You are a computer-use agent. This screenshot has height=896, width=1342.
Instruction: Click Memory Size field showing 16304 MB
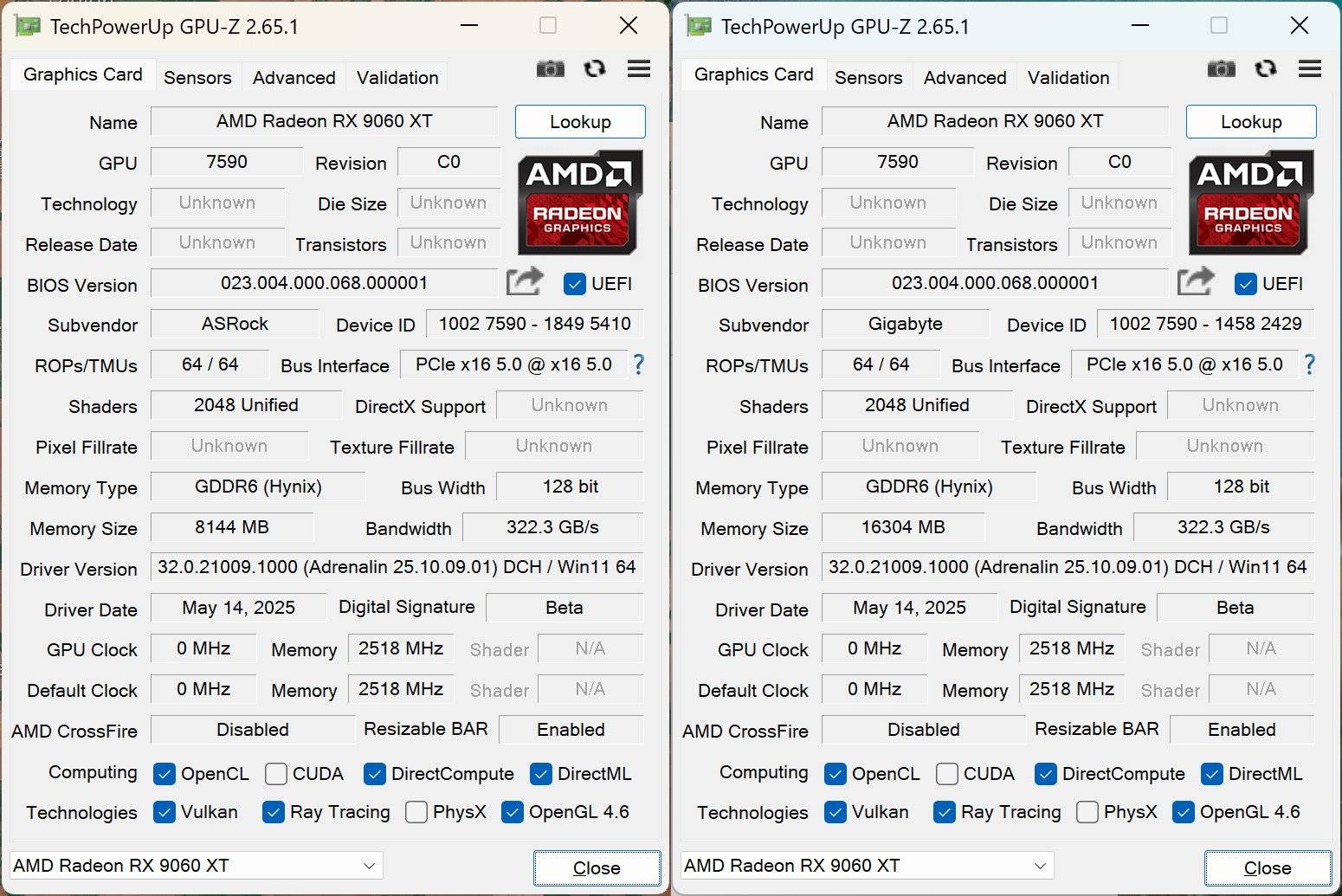pyautogui.click(x=903, y=527)
